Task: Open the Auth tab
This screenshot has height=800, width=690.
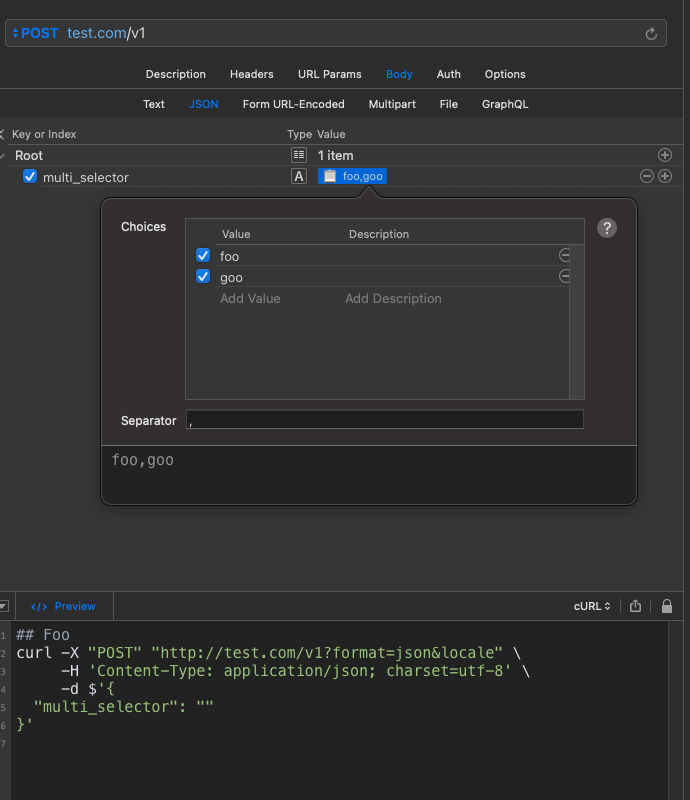Action: click(449, 74)
